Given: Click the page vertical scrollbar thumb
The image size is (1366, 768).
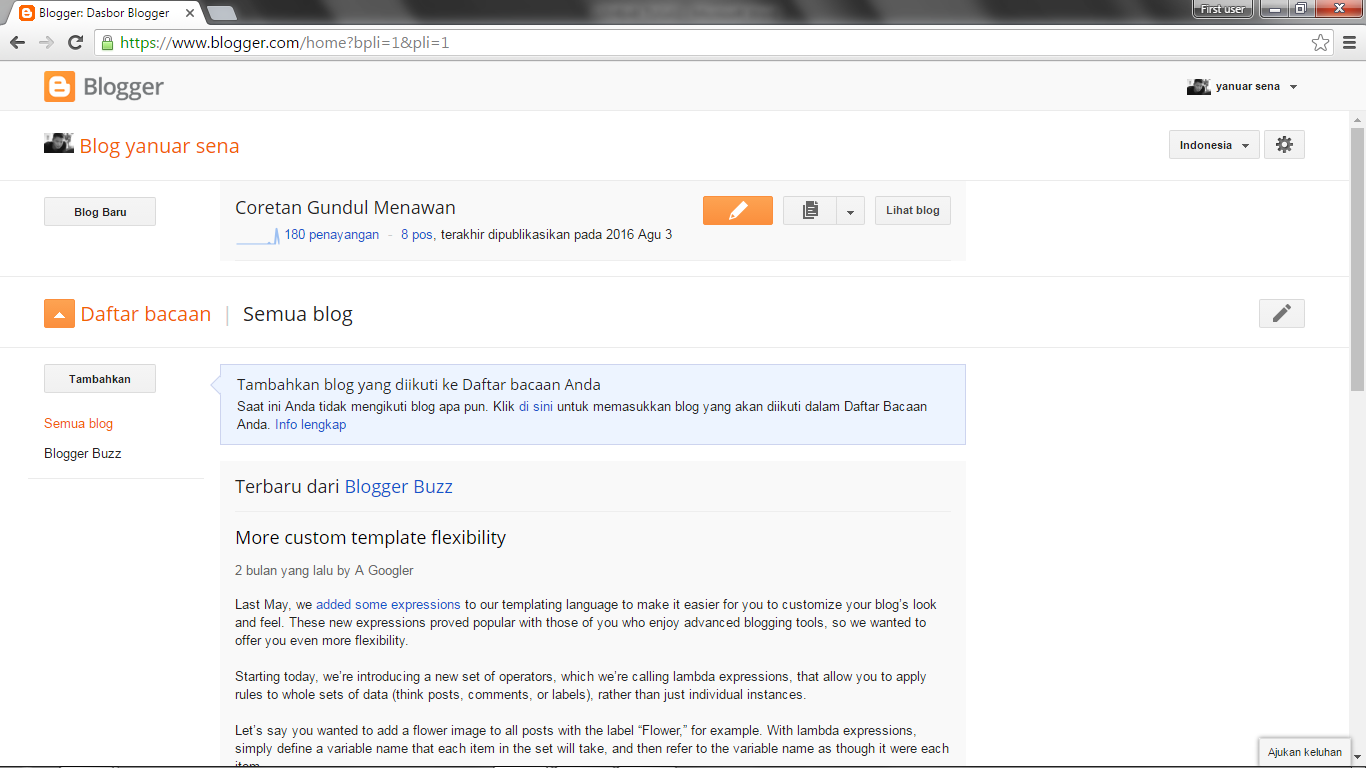Looking at the screenshot, I should (1357, 260).
